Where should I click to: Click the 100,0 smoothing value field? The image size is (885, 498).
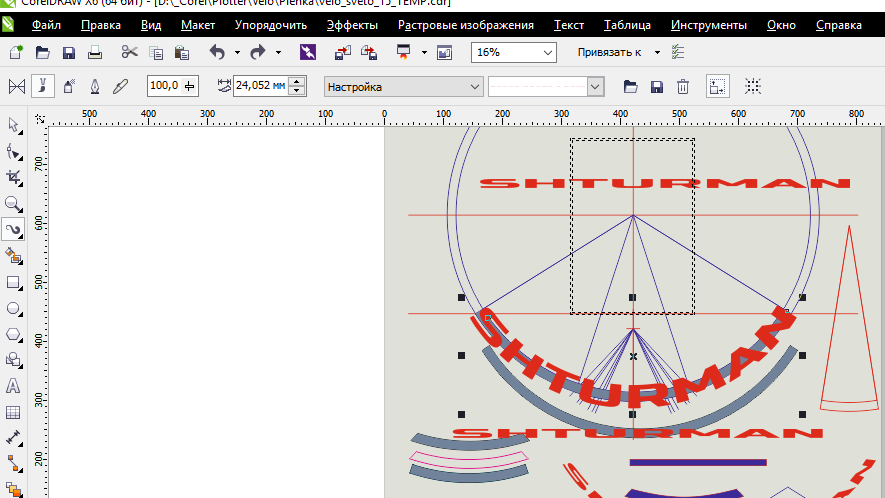pos(165,86)
